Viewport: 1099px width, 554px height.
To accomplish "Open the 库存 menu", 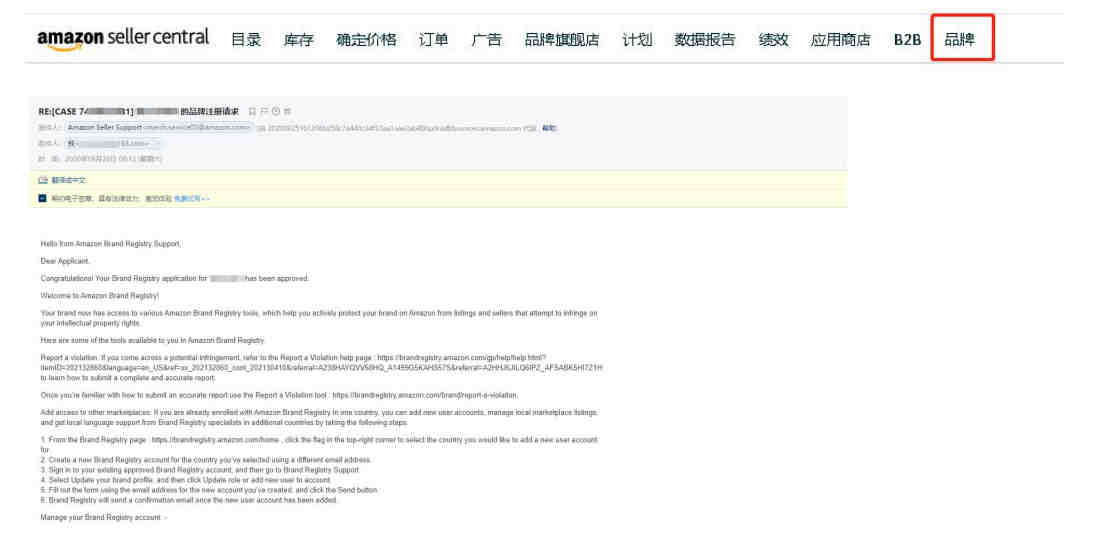I will 299,40.
